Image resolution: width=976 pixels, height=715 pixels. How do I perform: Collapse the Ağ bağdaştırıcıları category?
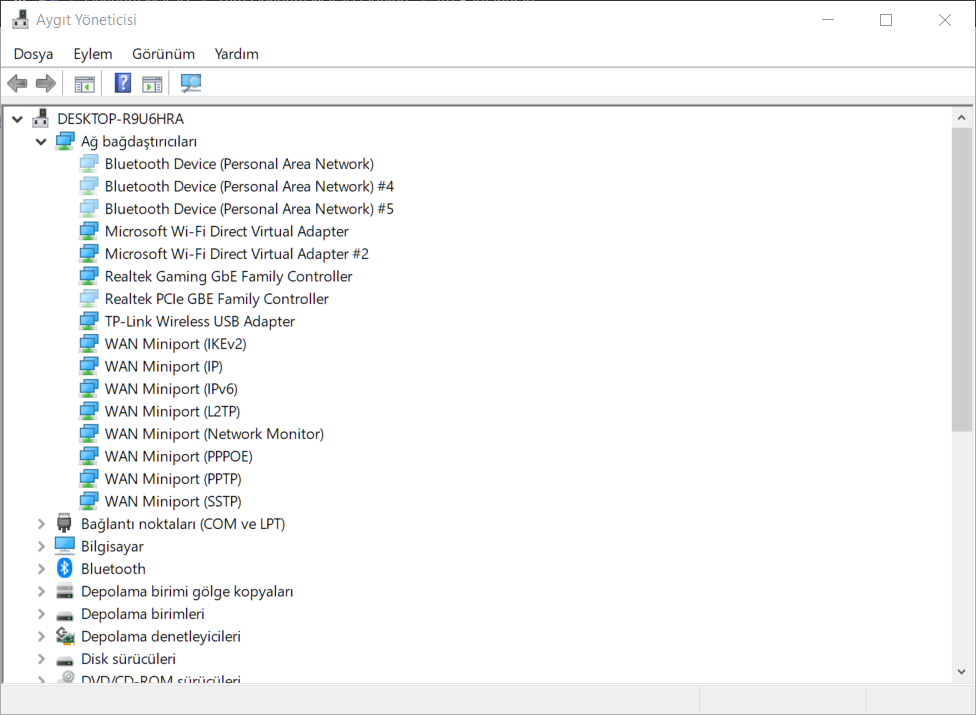(41, 142)
